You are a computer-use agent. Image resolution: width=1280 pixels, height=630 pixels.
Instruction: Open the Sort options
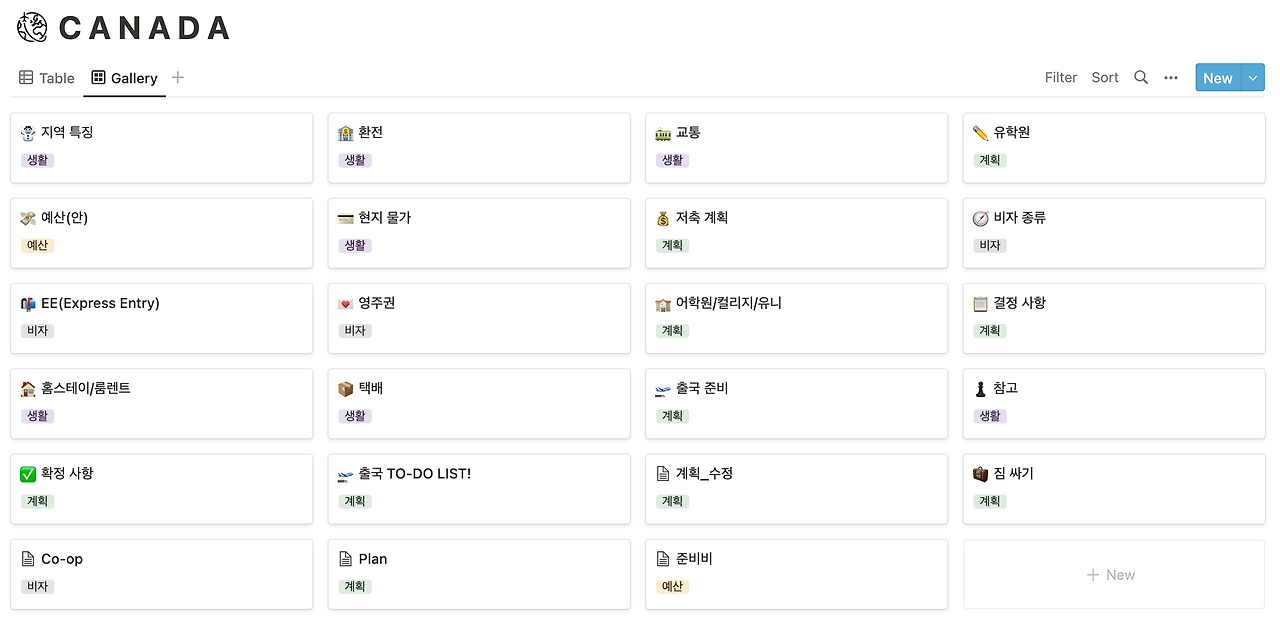point(1105,77)
